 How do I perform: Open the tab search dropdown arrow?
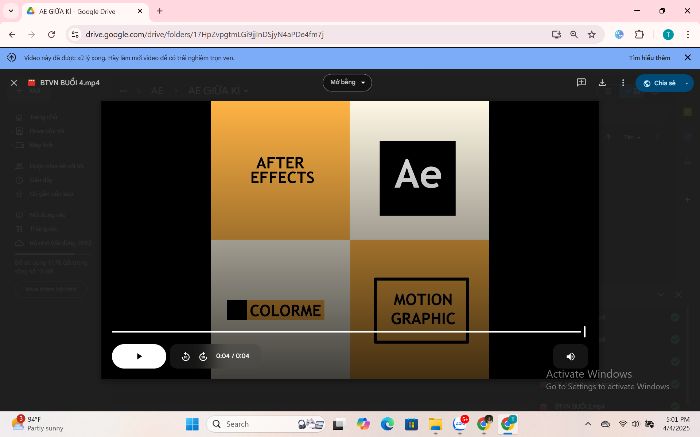point(11,11)
